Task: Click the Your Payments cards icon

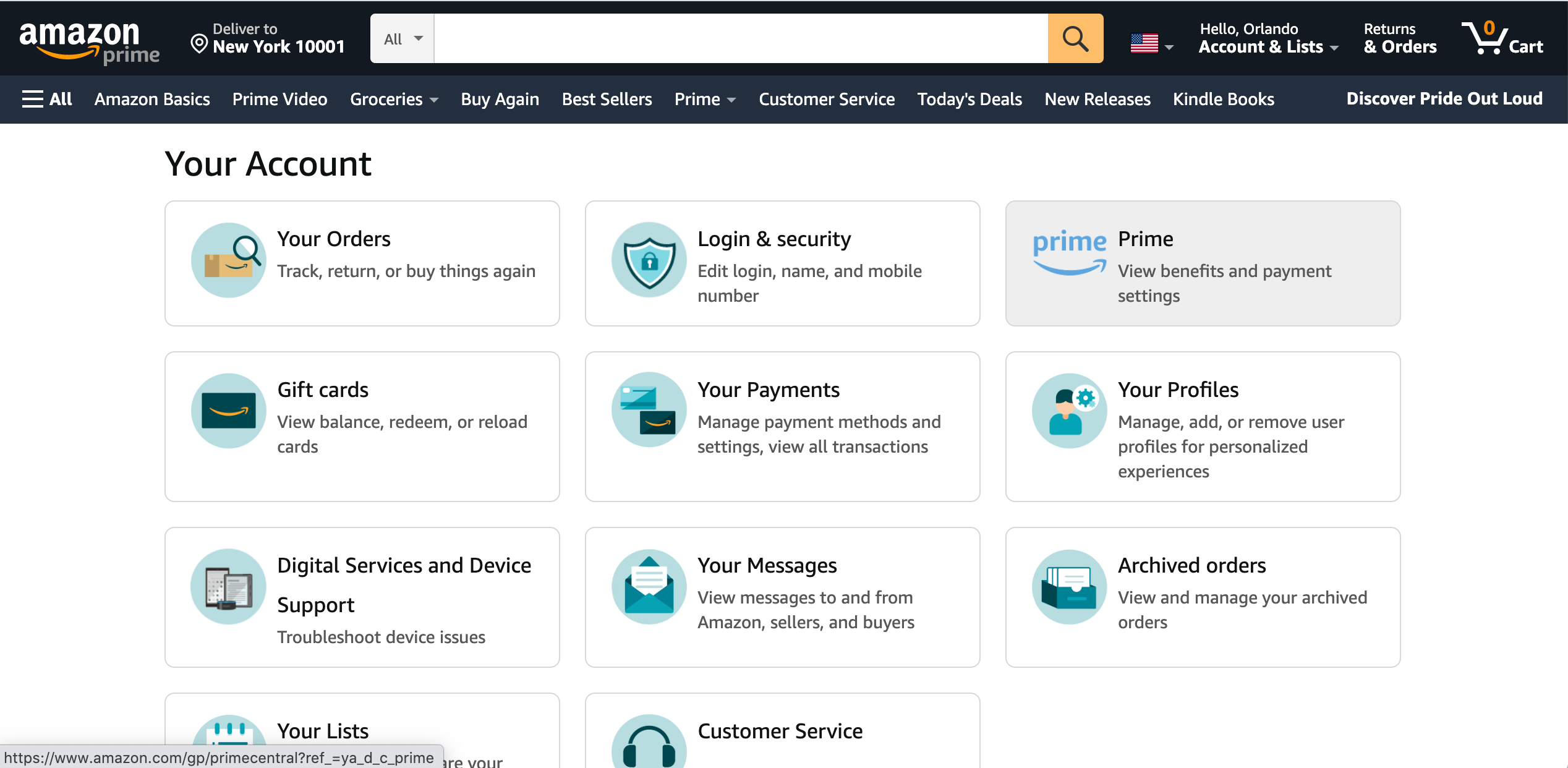Action: pos(649,411)
